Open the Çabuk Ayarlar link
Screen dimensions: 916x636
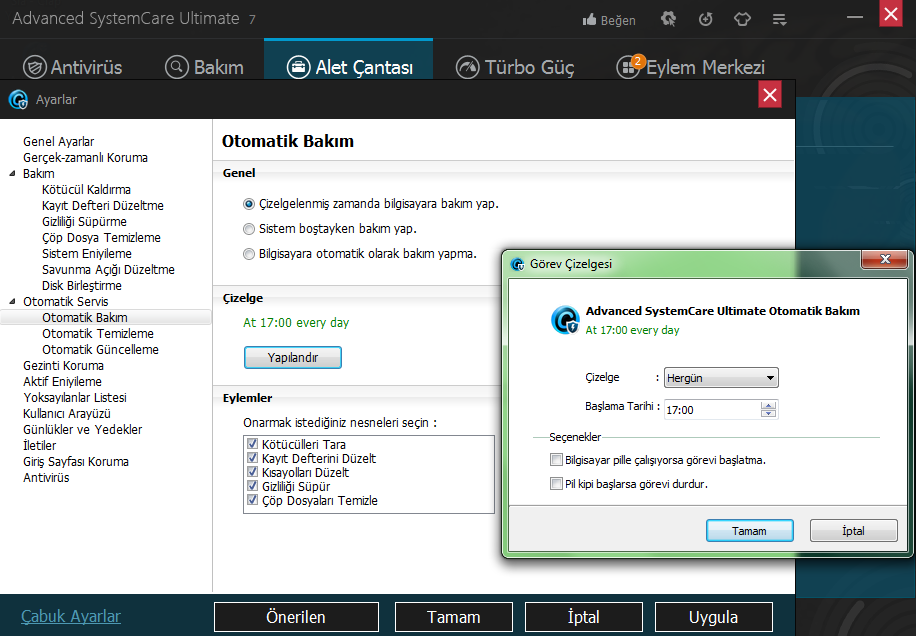[x=71, y=616]
